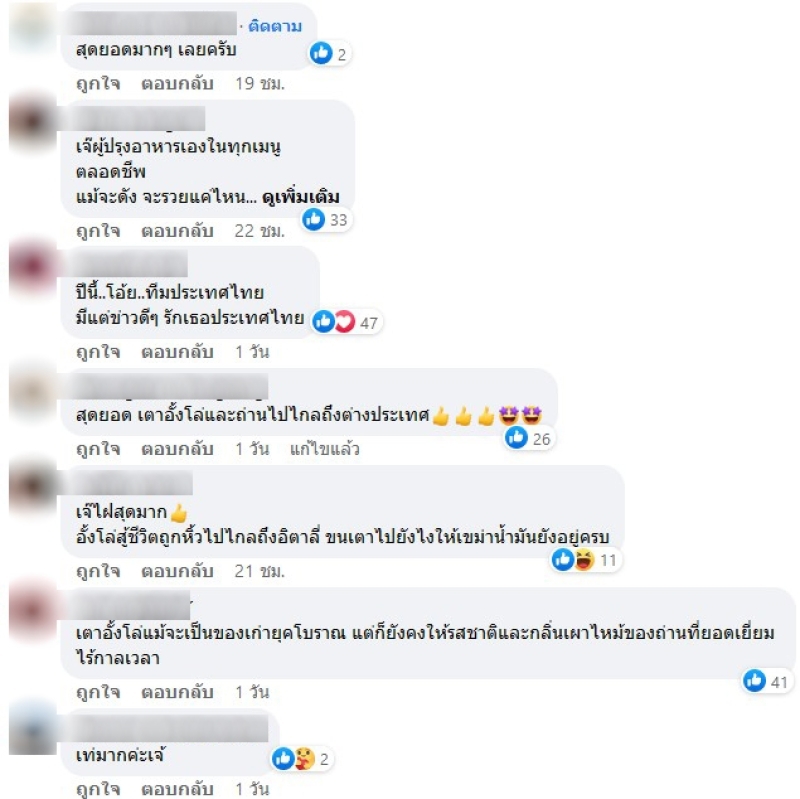Open the care emoji reaction on the last comment
800x799 pixels.
coord(305,759)
